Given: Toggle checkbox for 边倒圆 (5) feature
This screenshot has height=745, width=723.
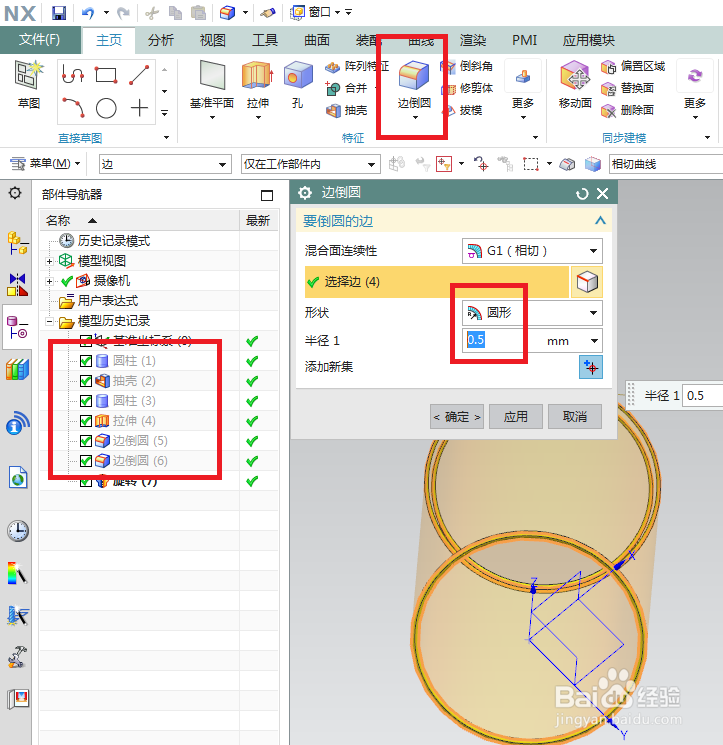Looking at the screenshot, I should (x=86, y=441).
